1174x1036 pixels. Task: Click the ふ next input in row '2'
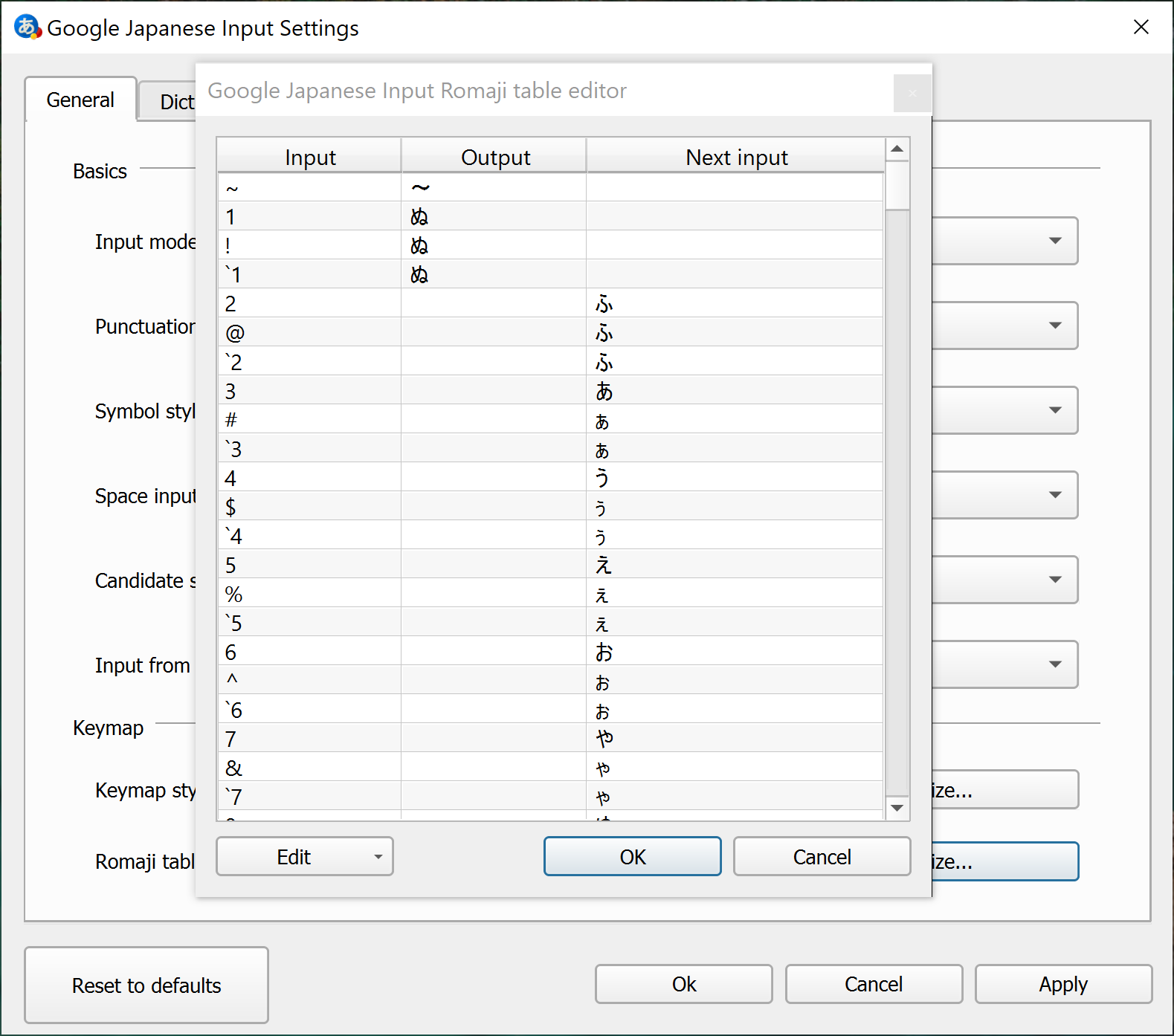[x=735, y=304]
